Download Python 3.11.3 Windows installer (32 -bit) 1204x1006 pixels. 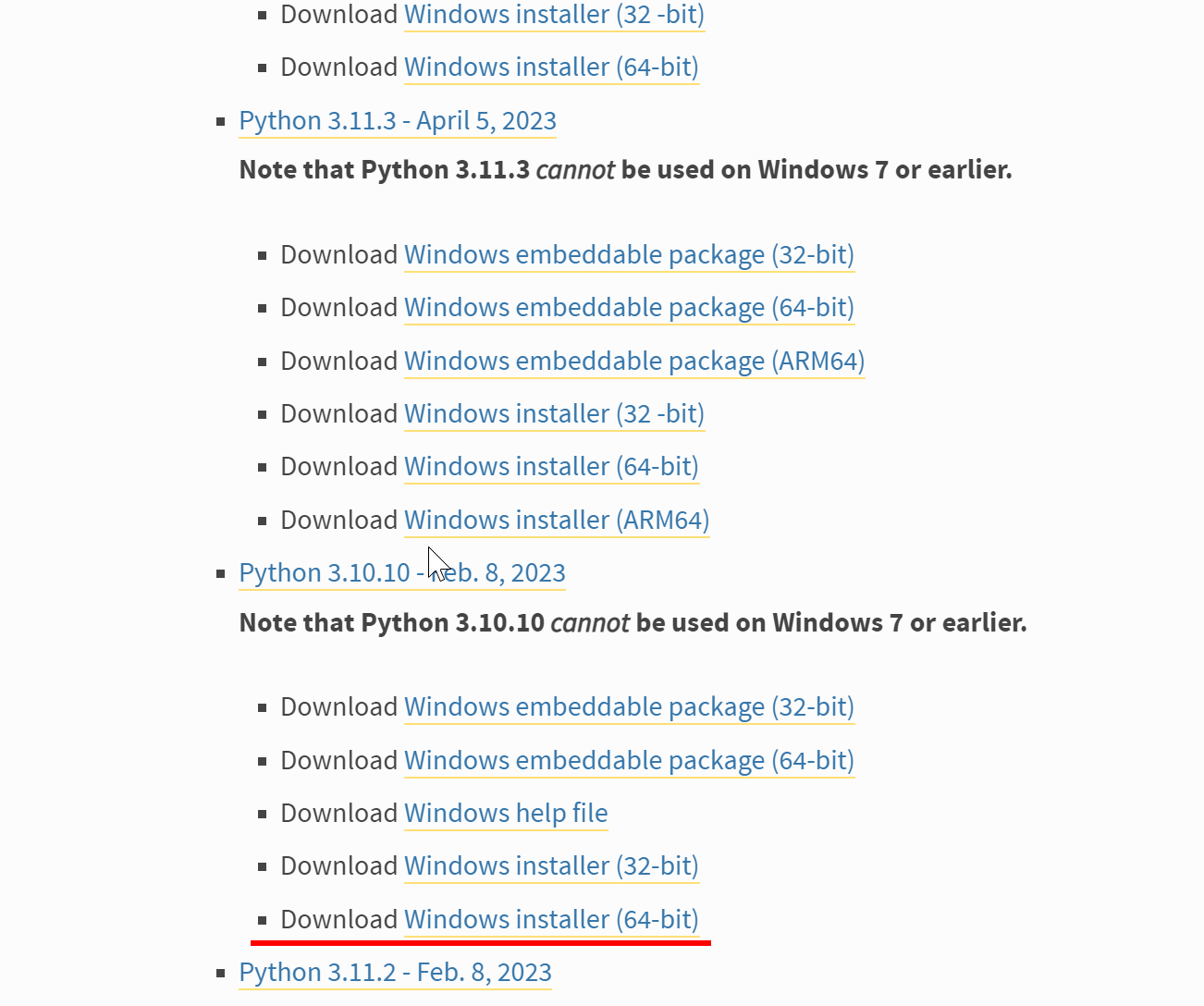click(554, 414)
